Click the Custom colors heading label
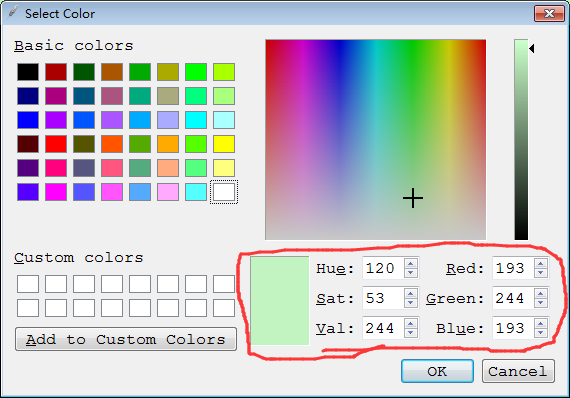 pos(79,258)
